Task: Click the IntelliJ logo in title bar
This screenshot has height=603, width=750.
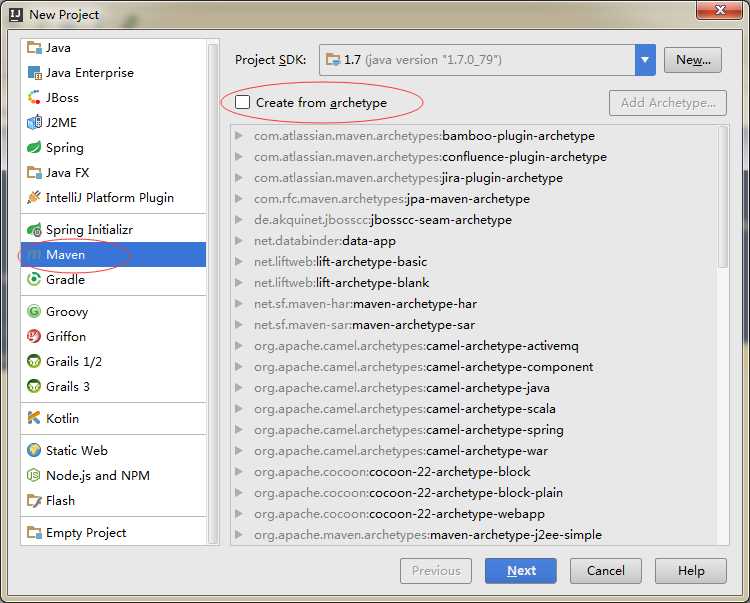Action: click(x=16, y=15)
